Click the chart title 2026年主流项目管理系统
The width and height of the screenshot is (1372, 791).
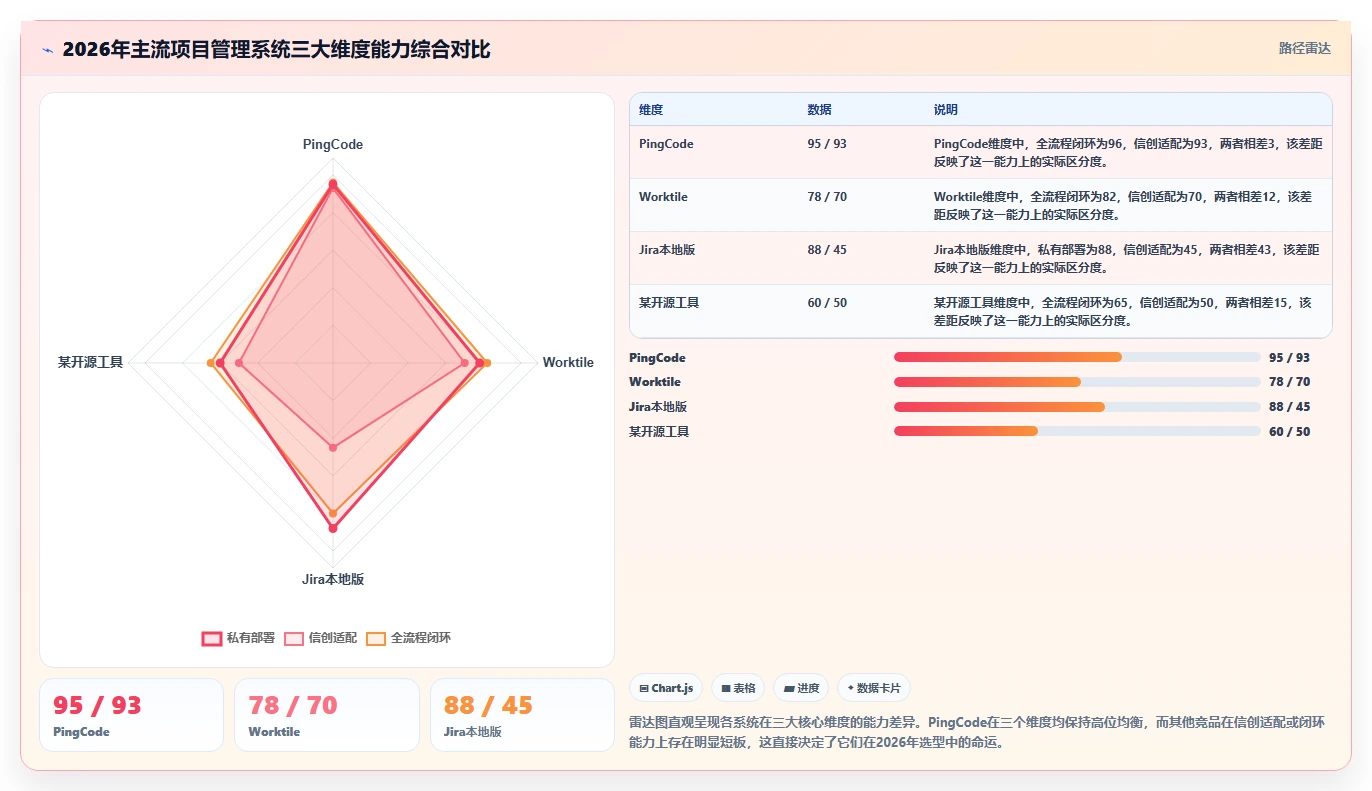(x=276, y=49)
